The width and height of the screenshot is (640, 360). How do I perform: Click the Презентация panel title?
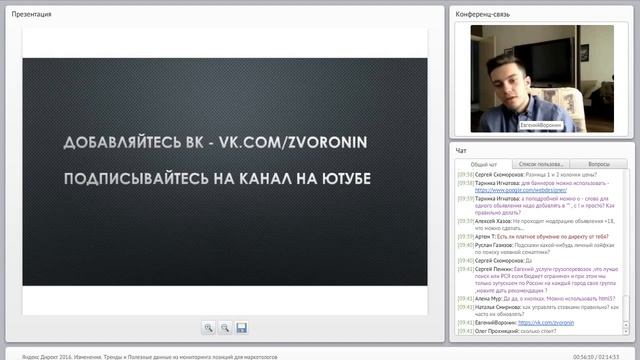(x=31, y=14)
